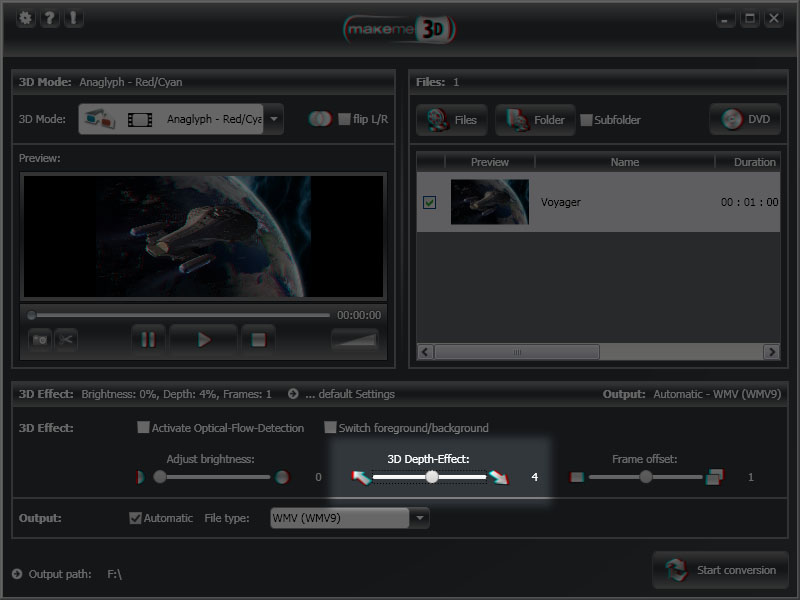Uncheck the Automatic output checkbox
The height and width of the screenshot is (600, 800).
point(135,518)
